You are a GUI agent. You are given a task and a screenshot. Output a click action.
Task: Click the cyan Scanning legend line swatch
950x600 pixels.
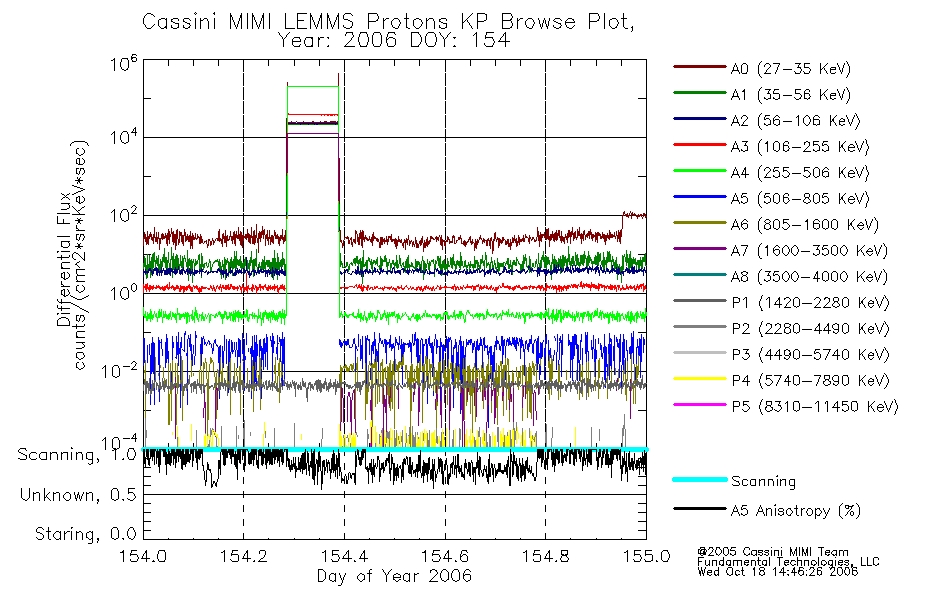pyautogui.click(x=699, y=479)
